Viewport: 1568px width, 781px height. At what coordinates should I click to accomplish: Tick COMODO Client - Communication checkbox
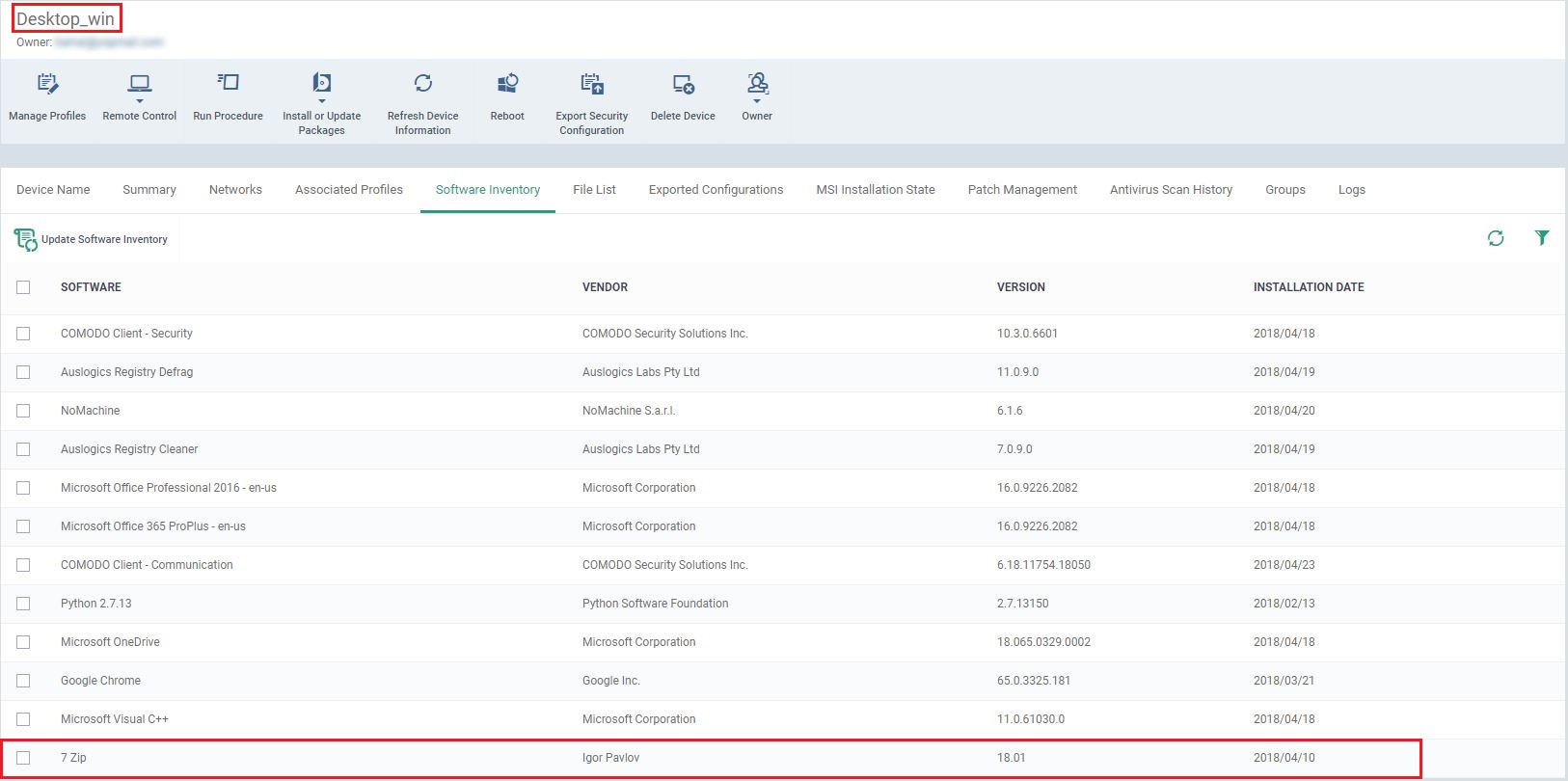coord(23,565)
